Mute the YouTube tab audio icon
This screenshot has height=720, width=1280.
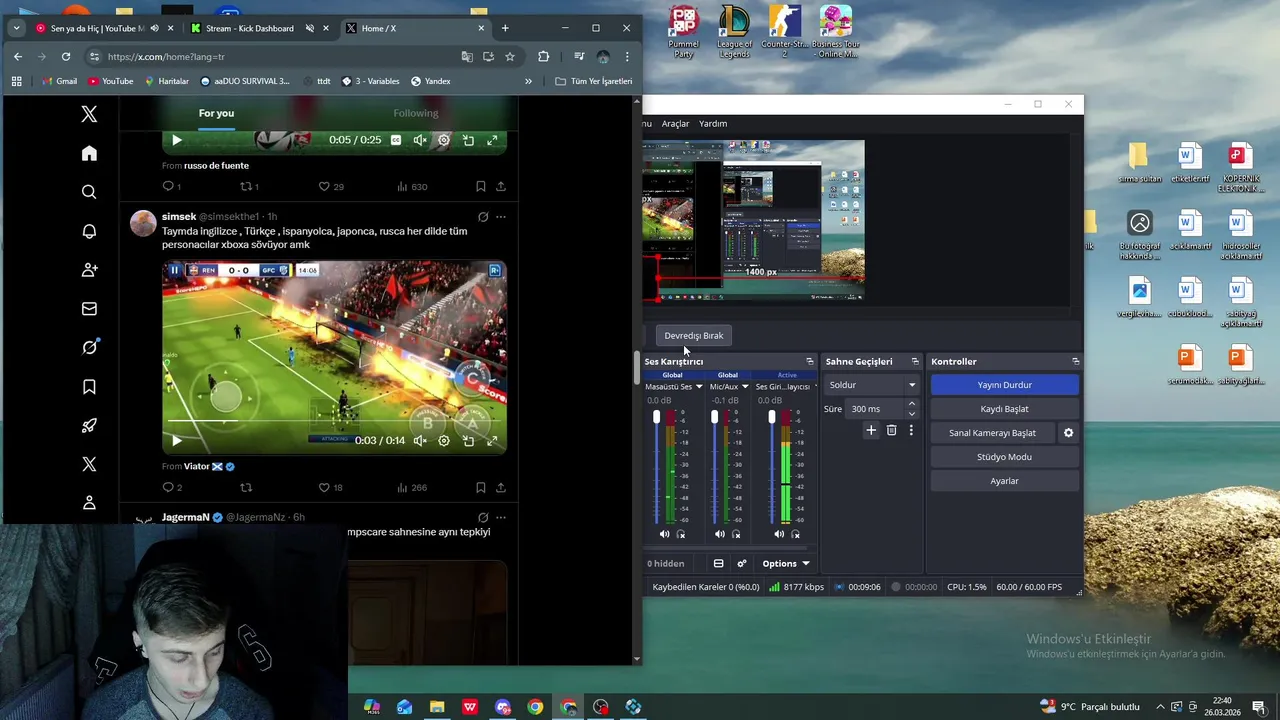[x=154, y=28]
